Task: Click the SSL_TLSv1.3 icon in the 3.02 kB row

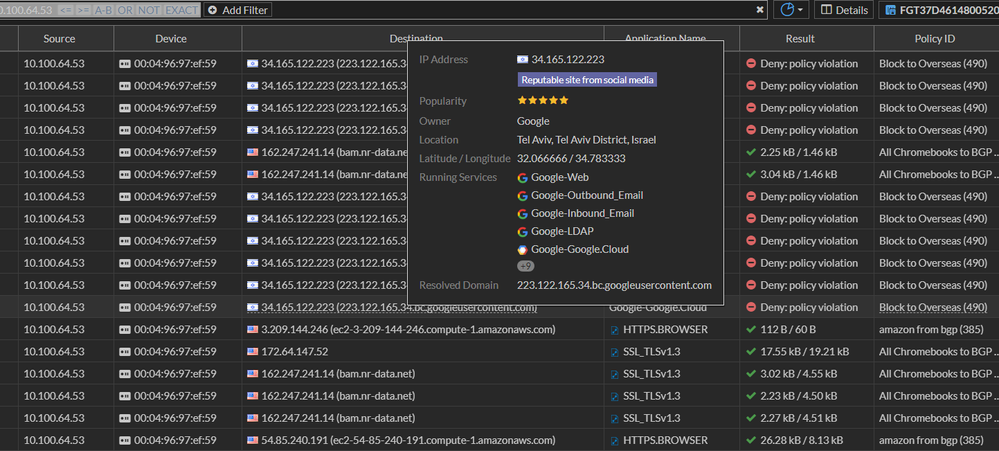Action: (615, 375)
